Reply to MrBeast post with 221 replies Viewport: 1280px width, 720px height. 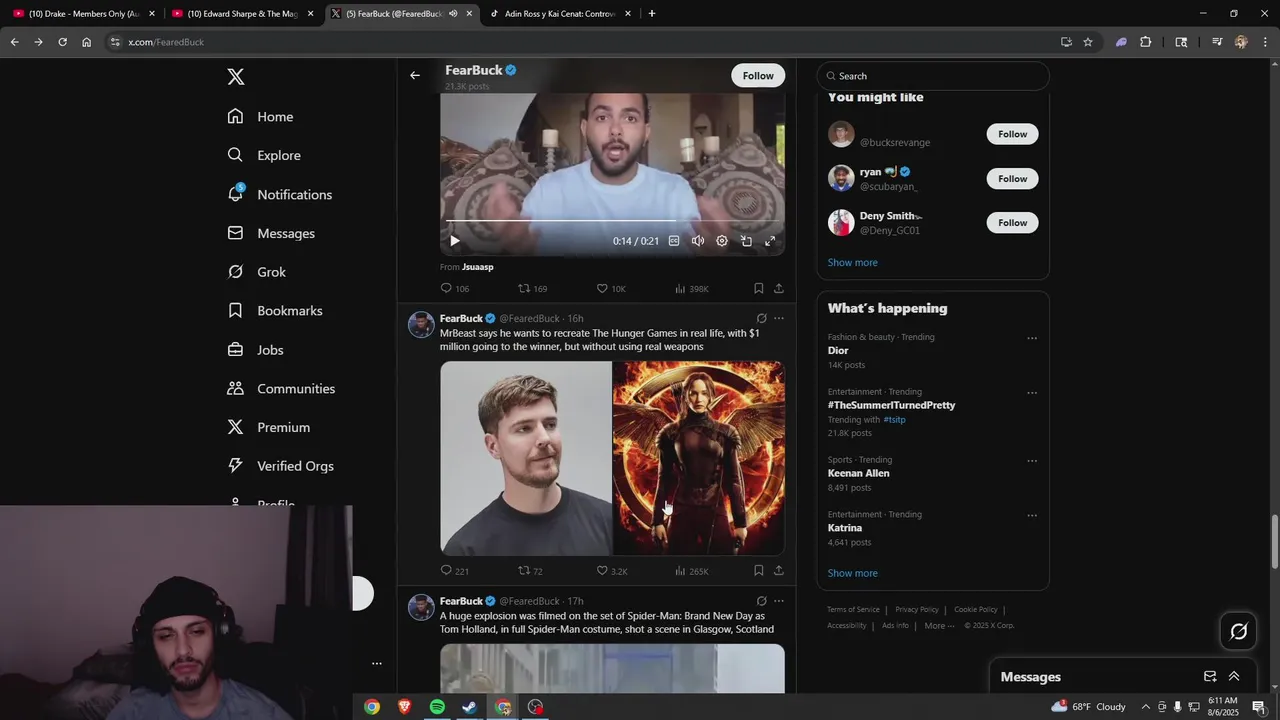[455, 571]
